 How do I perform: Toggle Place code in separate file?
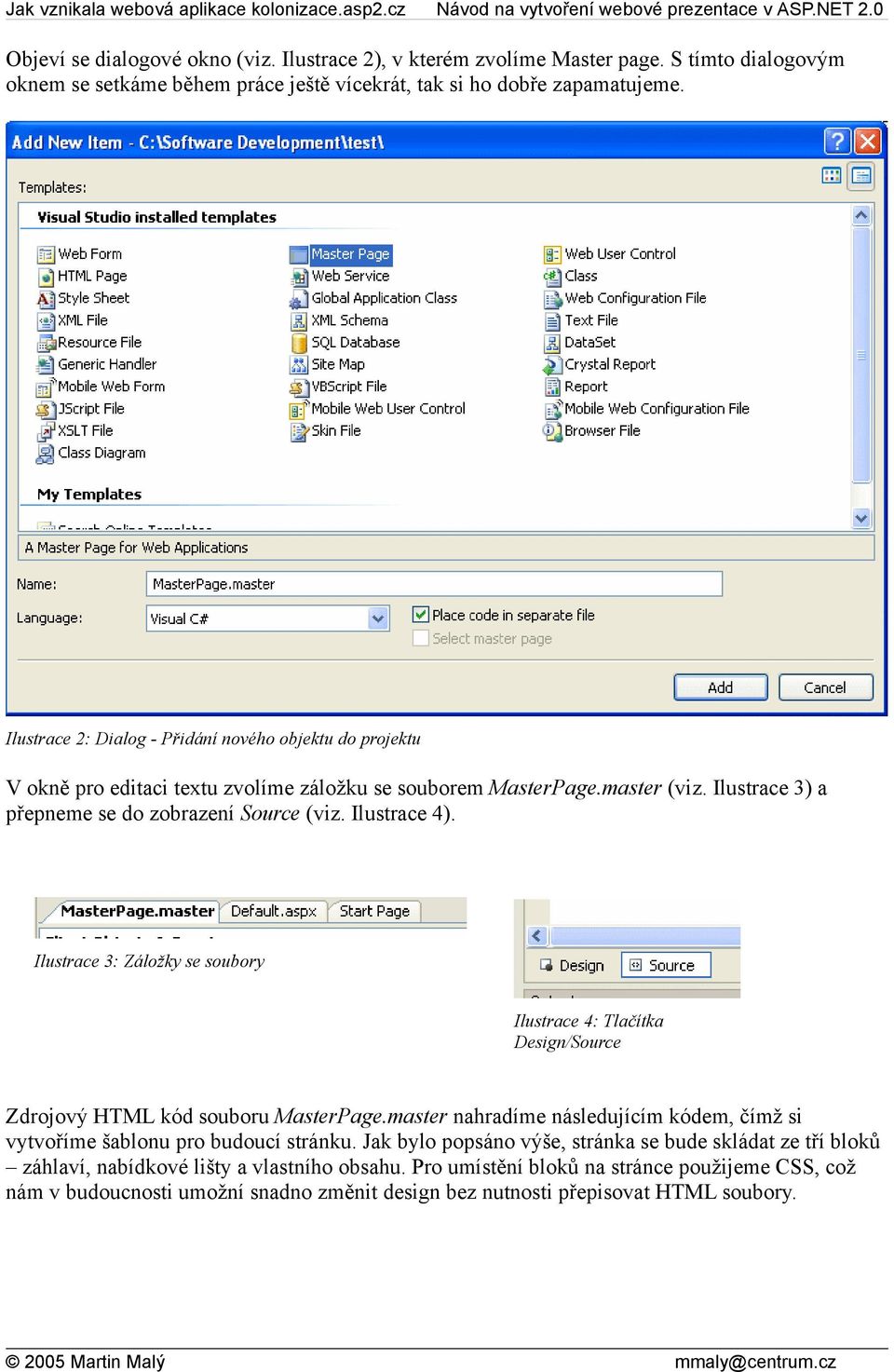tap(421, 615)
